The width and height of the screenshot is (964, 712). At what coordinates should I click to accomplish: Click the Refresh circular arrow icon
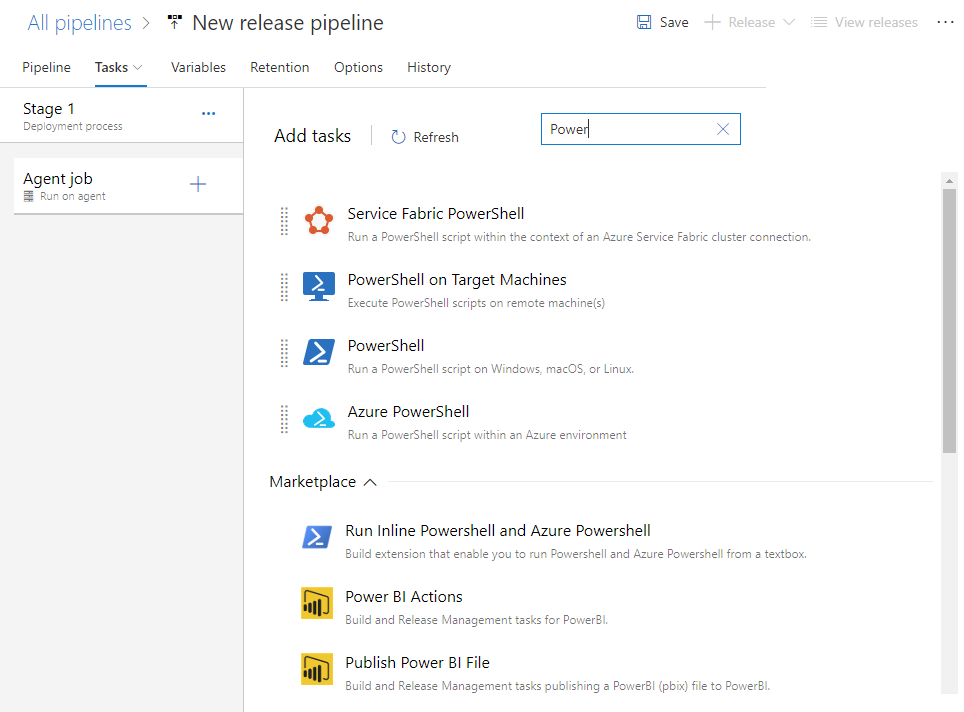398,136
